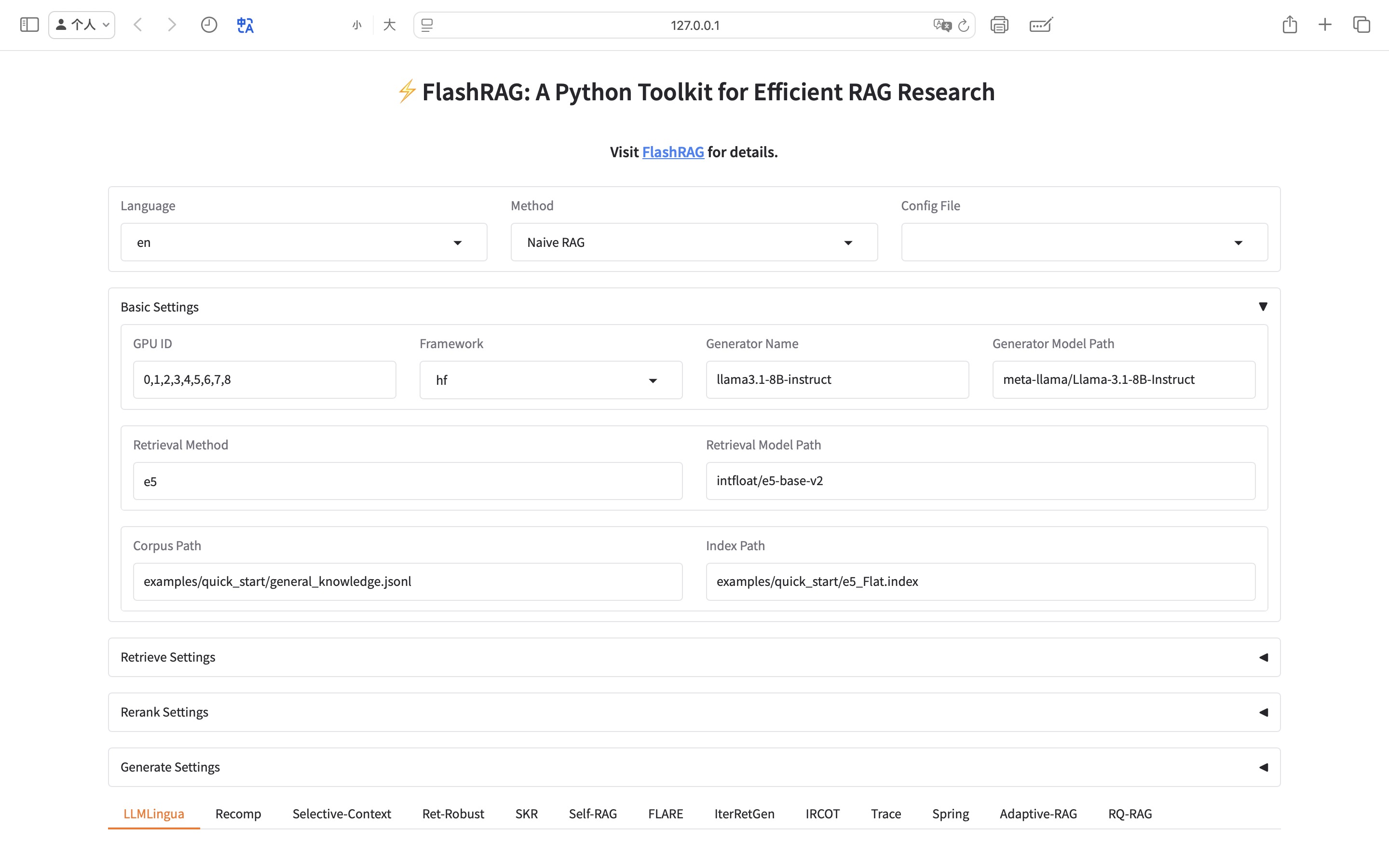The image size is (1389, 868).
Task: Follow the FlashRAG hyperlink
Action: tap(673, 152)
